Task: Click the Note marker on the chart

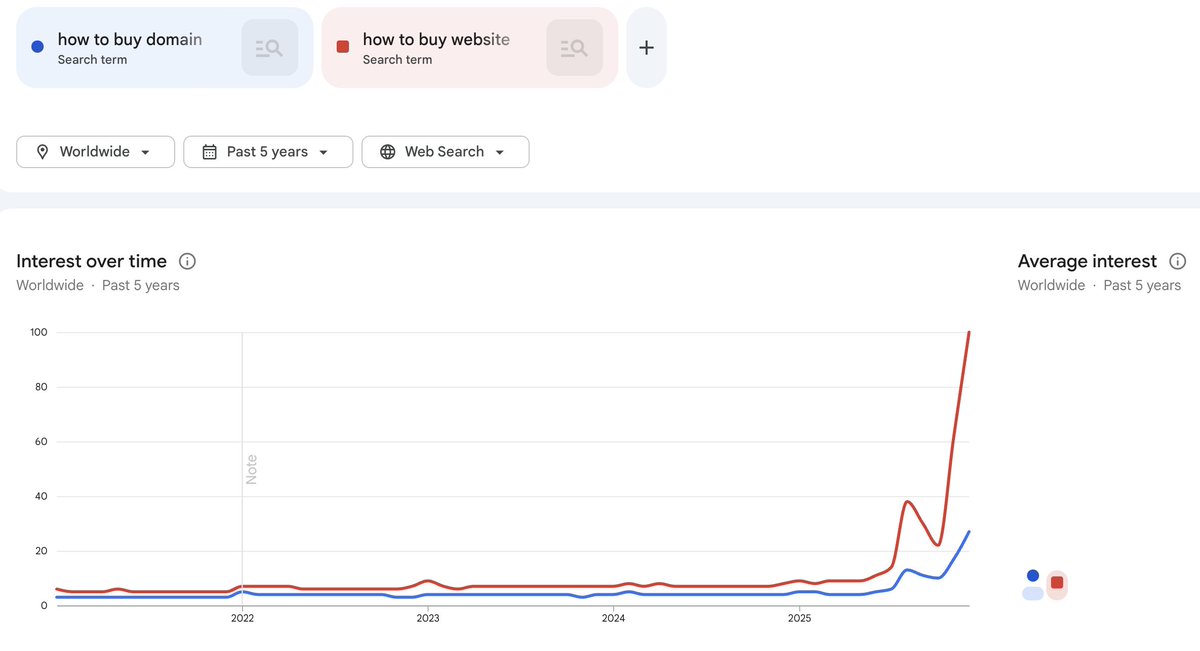Action: 252,469
